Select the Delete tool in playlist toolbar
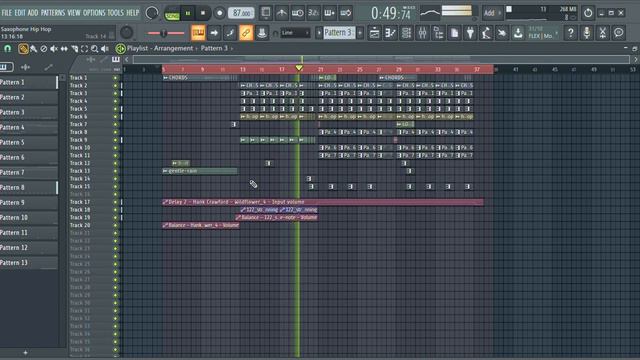640x360 pixels. point(44,49)
